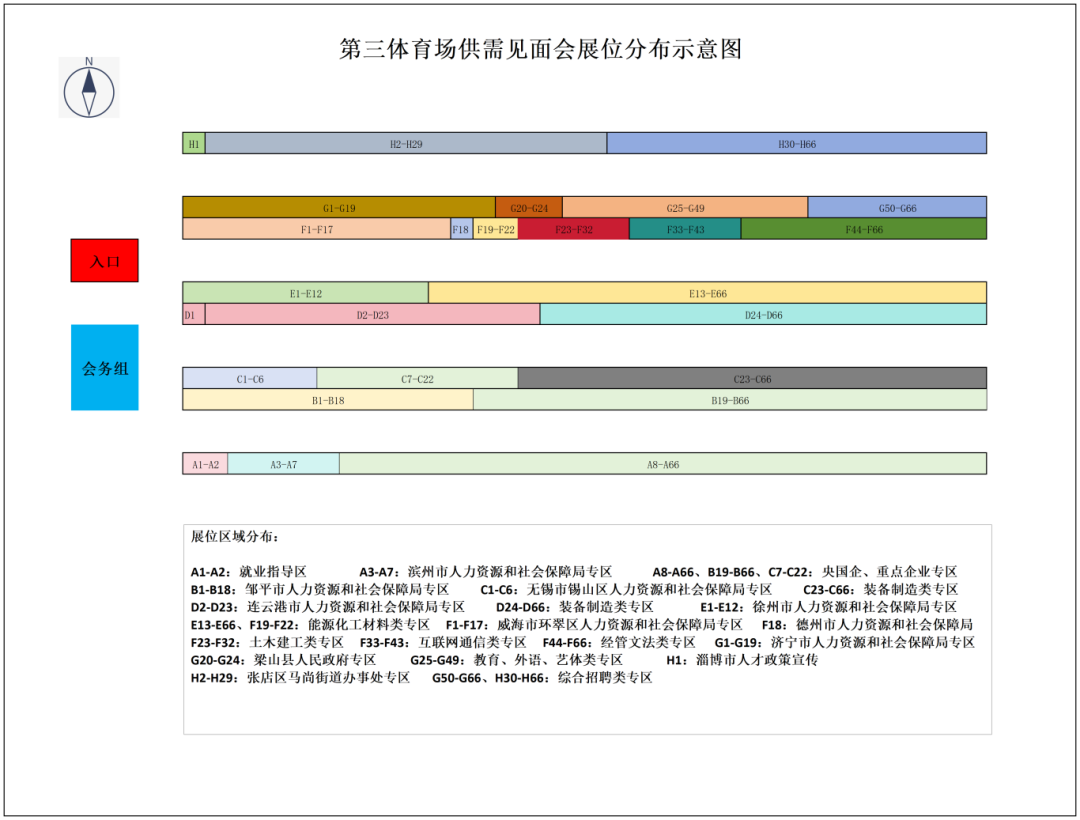Select the pink A1-A2 booth block
The width and height of the screenshot is (1080, 820).
[205, 464]
